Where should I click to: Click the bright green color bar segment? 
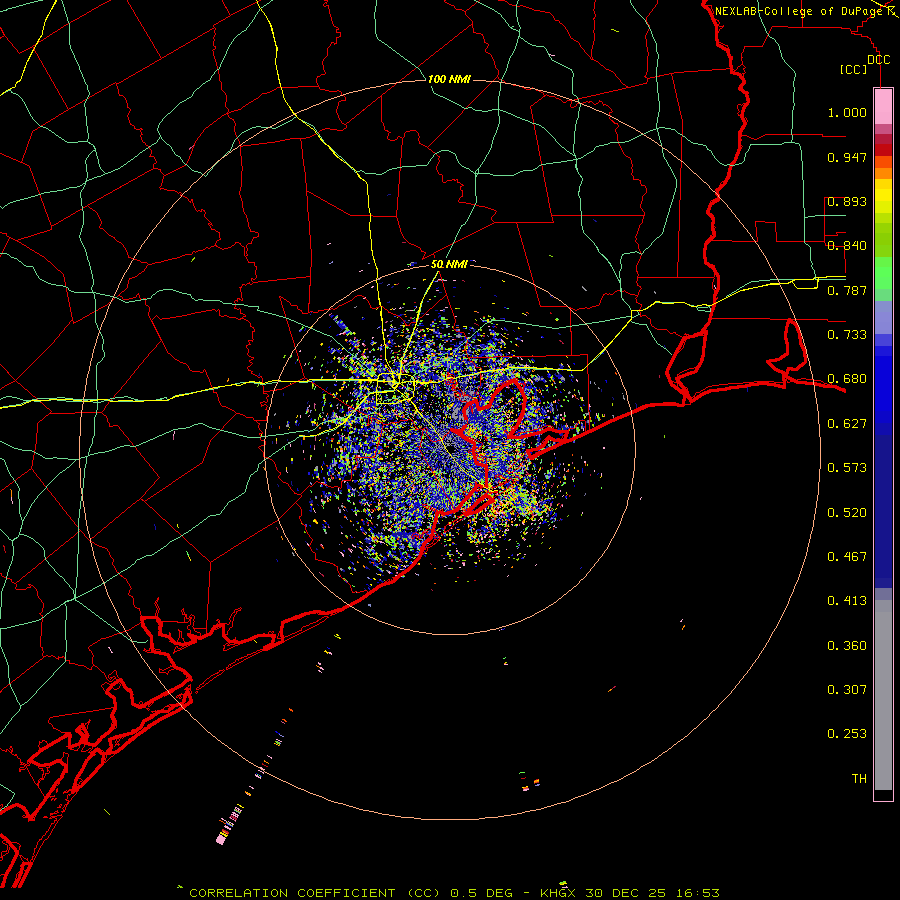click(883, 273)
